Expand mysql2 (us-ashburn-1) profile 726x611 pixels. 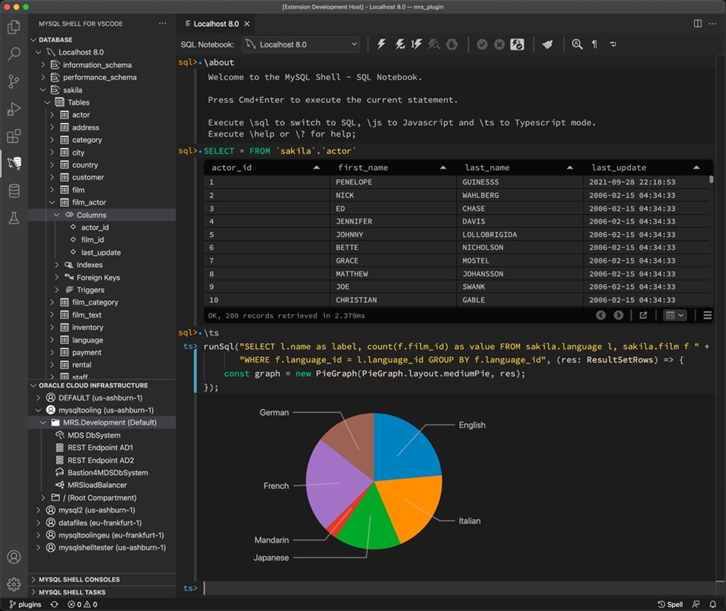click(38, 510)
